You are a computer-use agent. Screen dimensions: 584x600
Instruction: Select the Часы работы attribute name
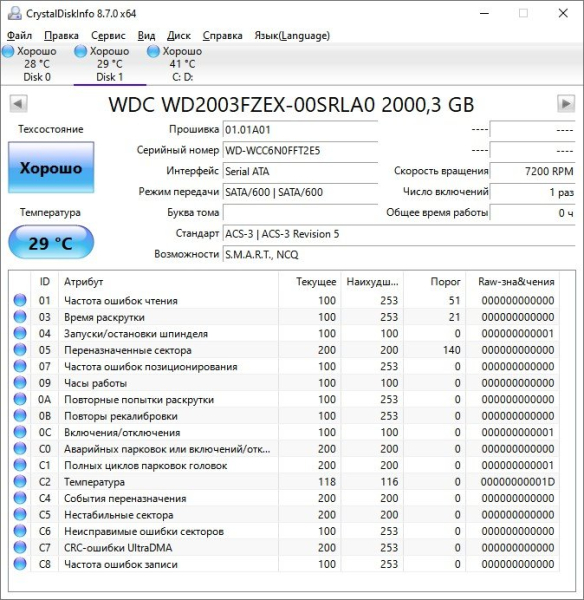click(x=95, y=383)
